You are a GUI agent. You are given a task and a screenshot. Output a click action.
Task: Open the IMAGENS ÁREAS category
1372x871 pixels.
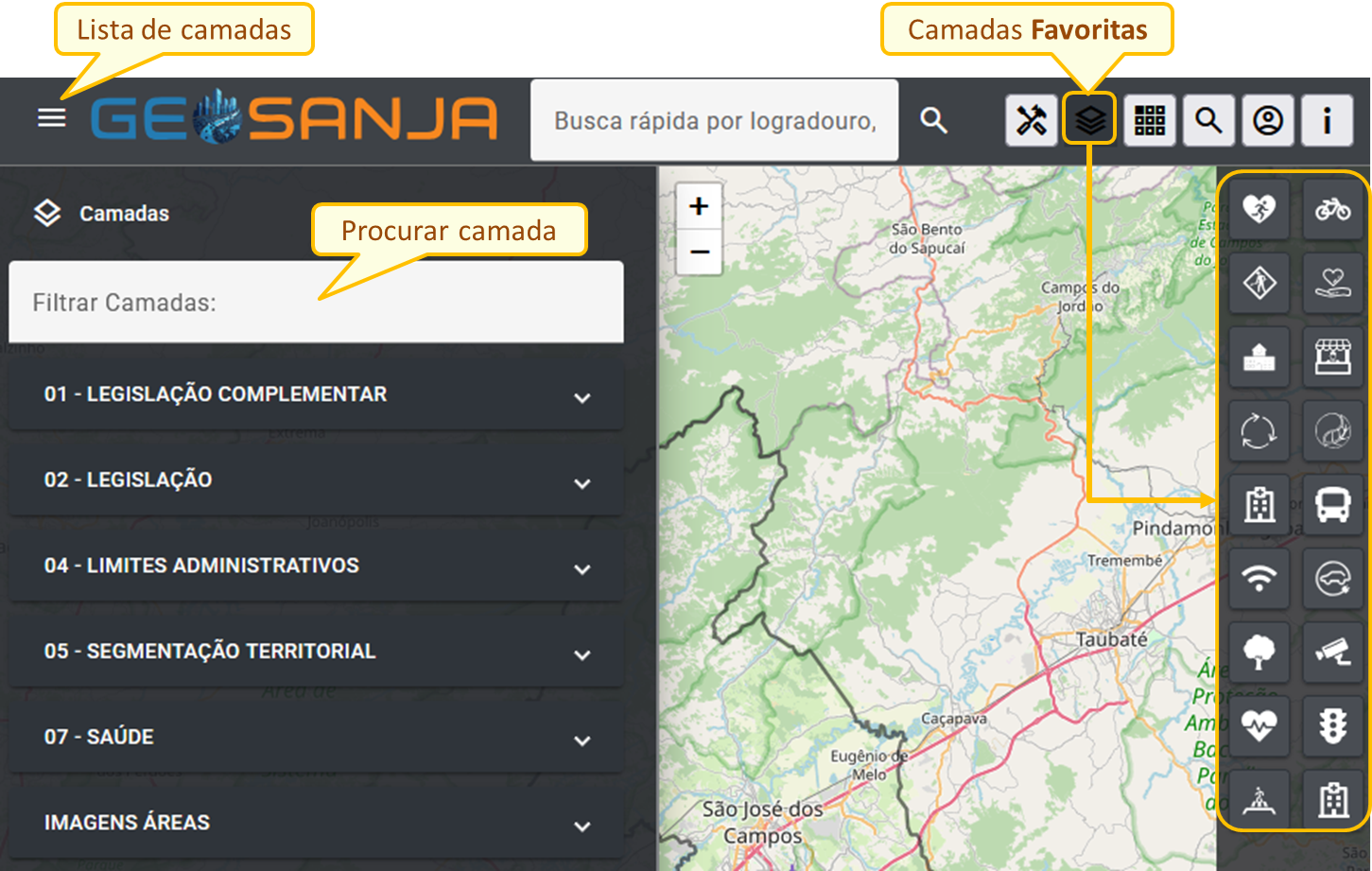[x=316, y=822]
